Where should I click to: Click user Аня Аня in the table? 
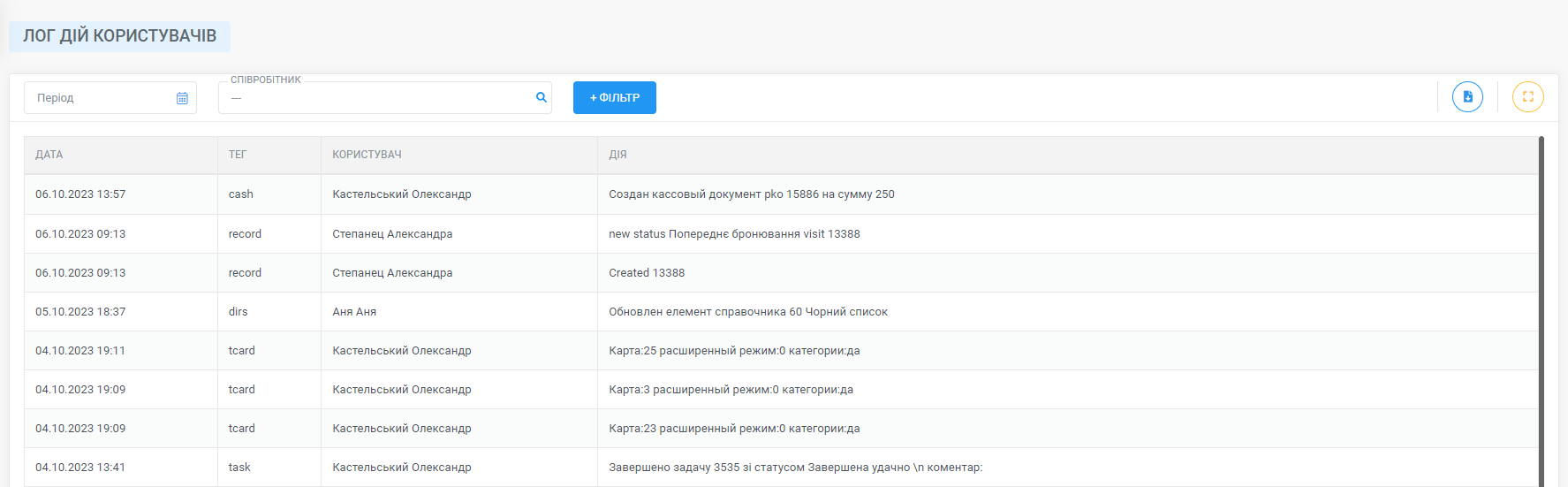354,312
